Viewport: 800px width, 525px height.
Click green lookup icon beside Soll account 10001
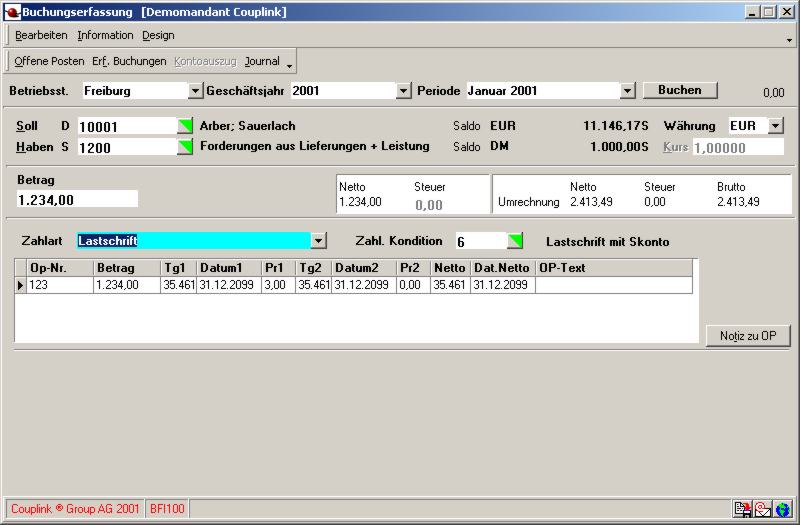coord(185,126)
